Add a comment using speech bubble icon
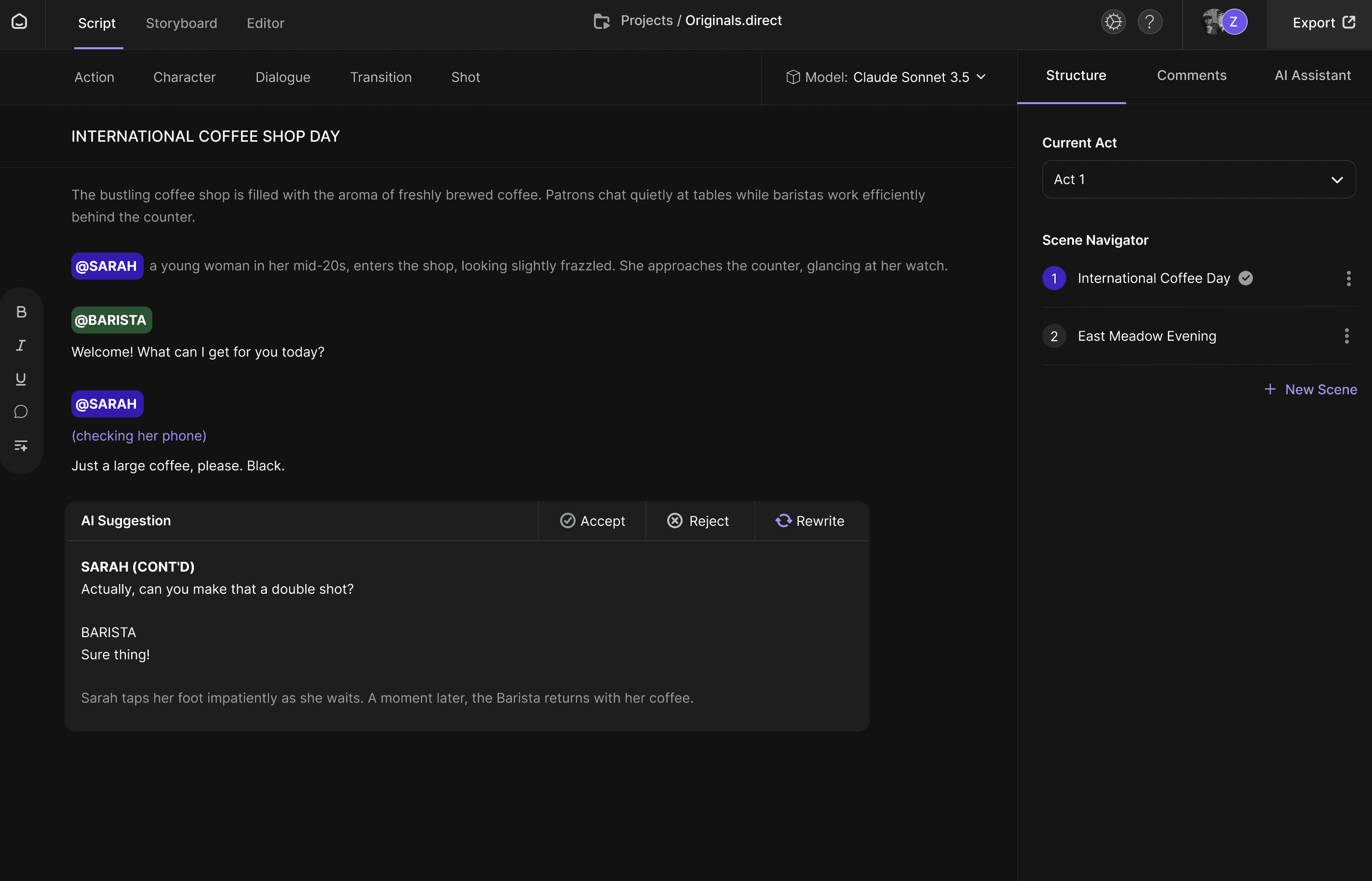Image resolution: width=1372 pixels, height=881 pixels. coord(21,412)
